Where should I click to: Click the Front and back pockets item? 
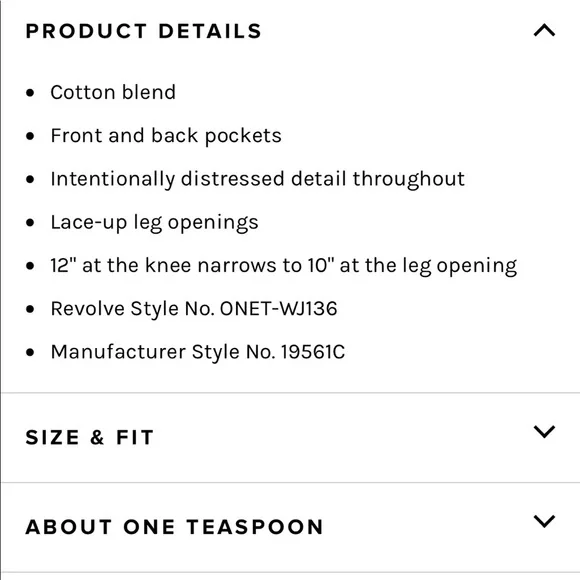tap(166, 136)
